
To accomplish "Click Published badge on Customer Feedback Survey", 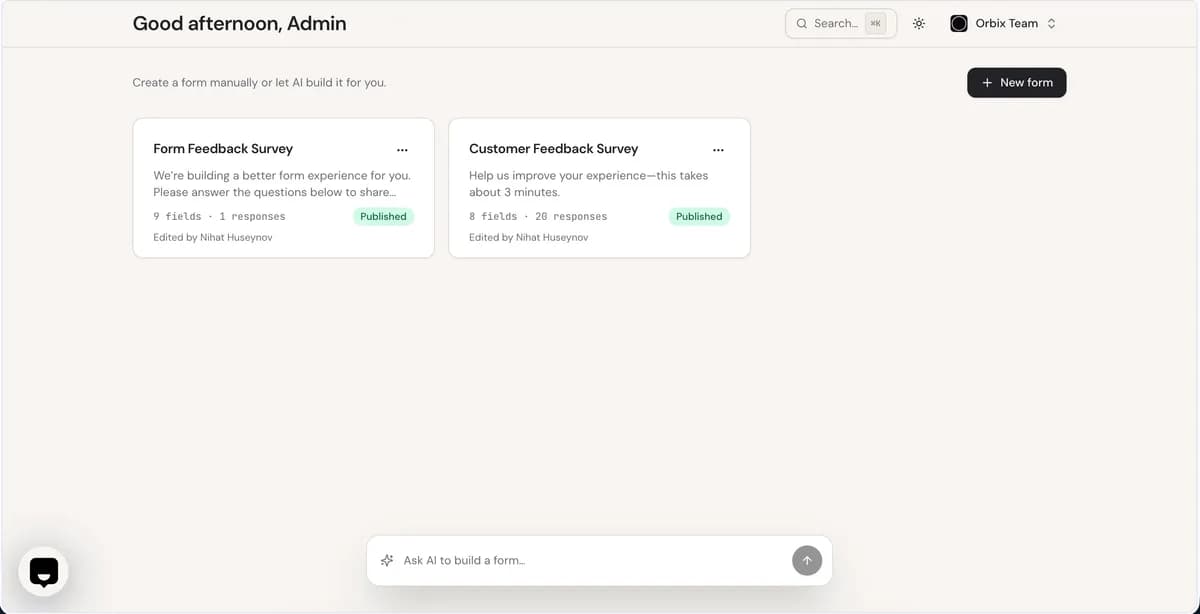I will (699, 216).
